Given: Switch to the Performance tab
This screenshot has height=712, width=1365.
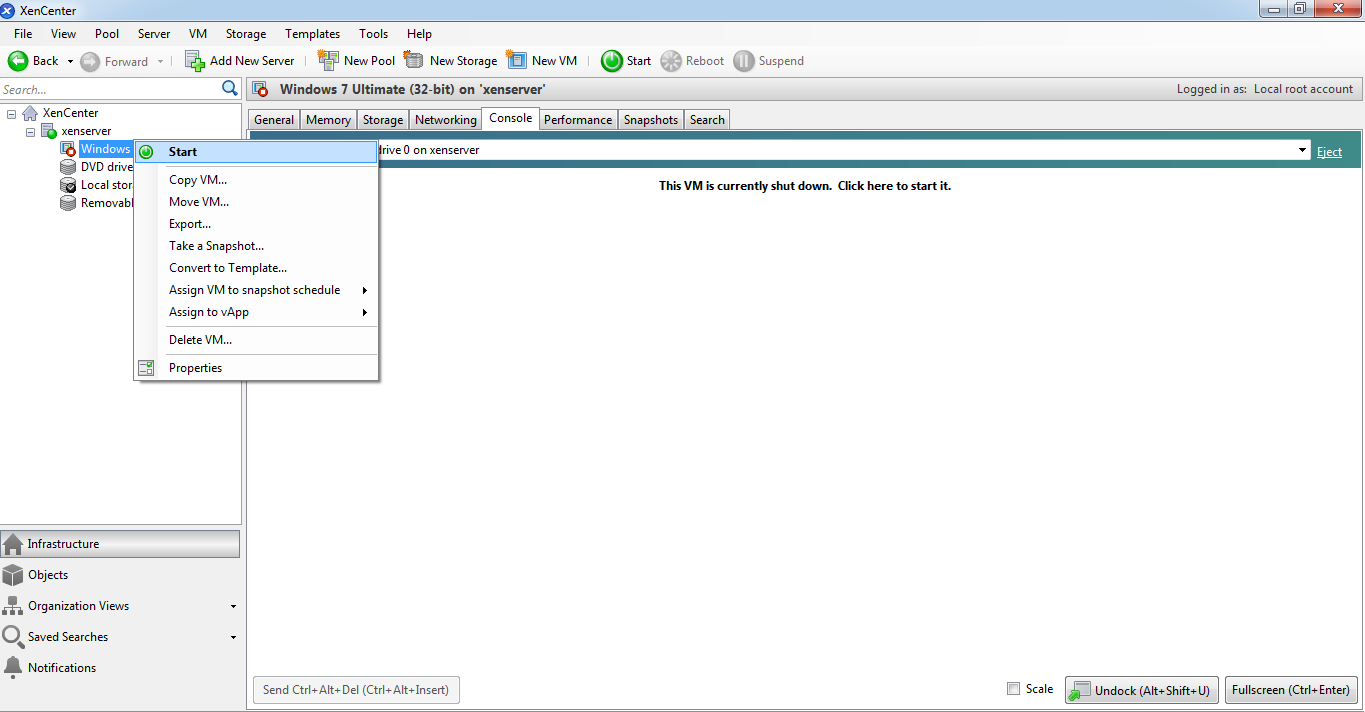Looking at the screenshot, I should [x=578, y=120].
